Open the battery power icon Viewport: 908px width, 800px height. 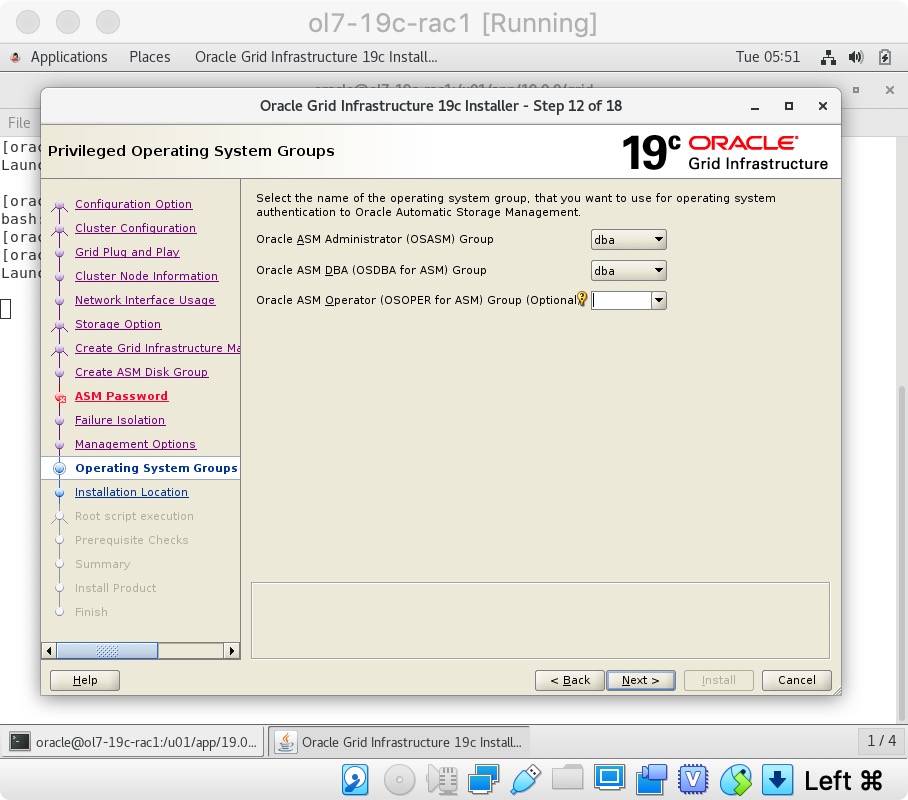pyautogui.click(x=885, y=57)
